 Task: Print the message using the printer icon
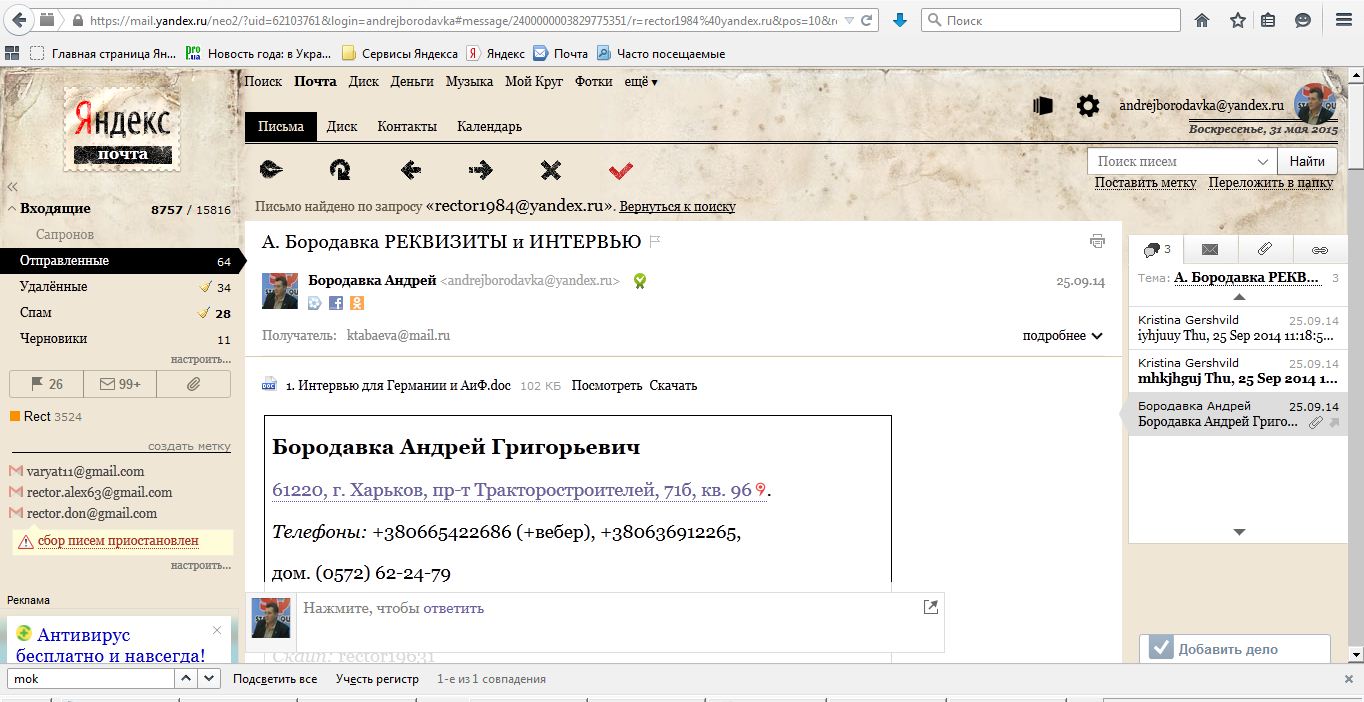[1097, 241]
